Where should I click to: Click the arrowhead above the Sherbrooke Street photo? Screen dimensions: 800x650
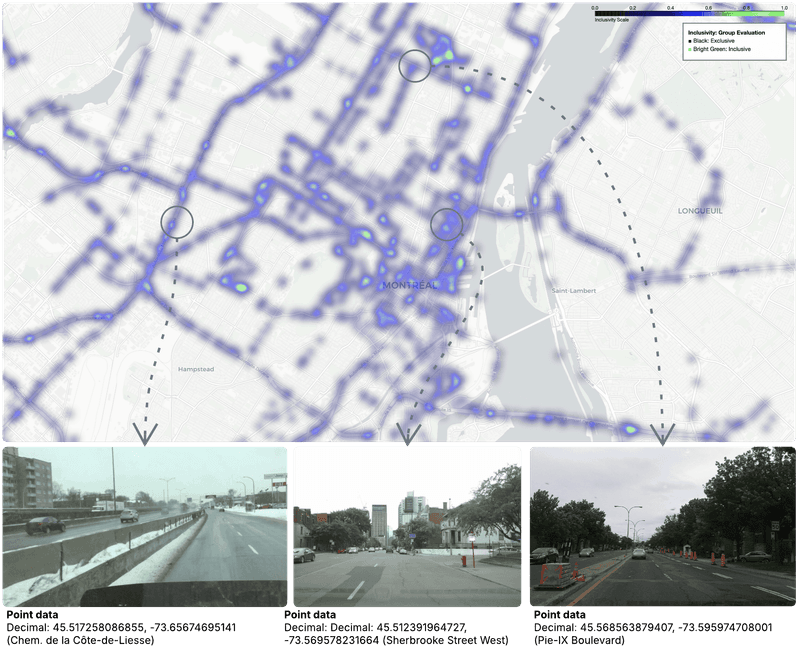[x=406, y=433]
